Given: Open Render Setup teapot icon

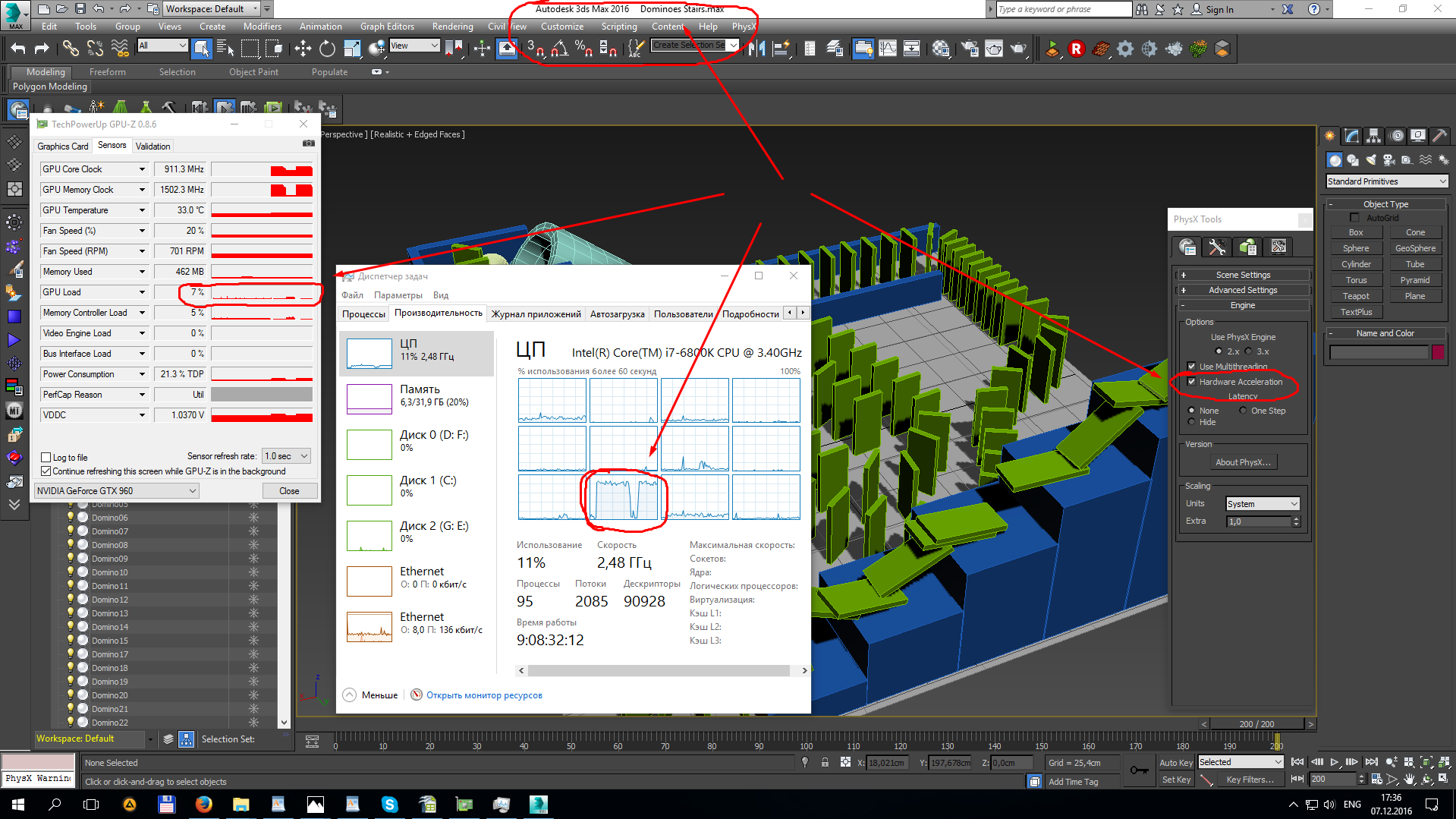Looking at the screenshot, I should [970, 49].
